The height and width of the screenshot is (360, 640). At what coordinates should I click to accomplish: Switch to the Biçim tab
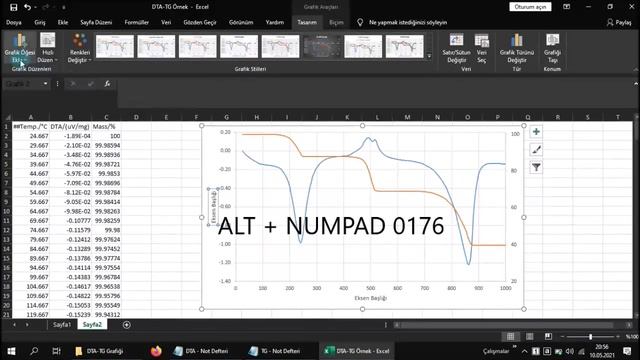336,22
